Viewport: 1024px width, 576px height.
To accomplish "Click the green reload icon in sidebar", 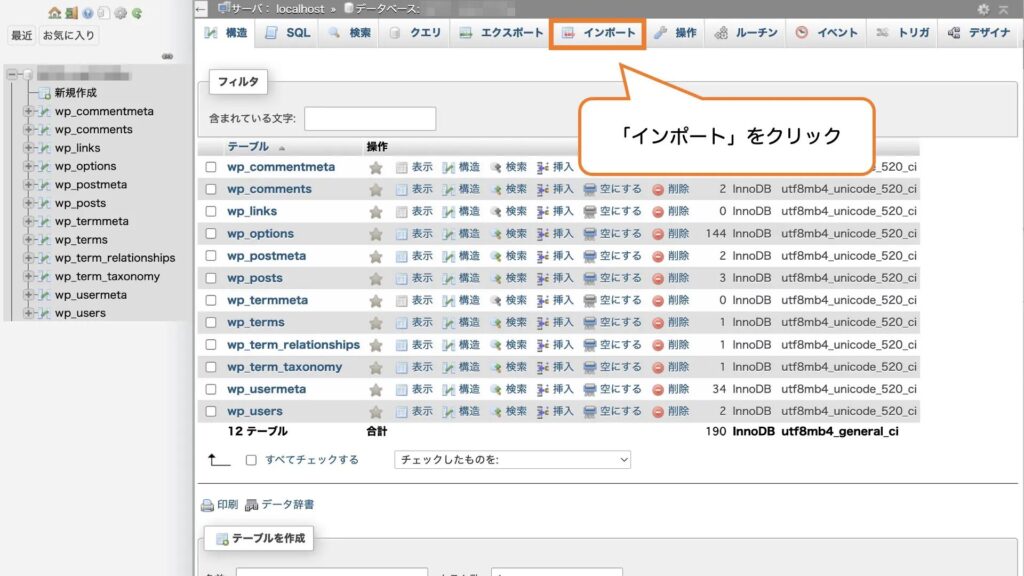I will coord(137,12).
